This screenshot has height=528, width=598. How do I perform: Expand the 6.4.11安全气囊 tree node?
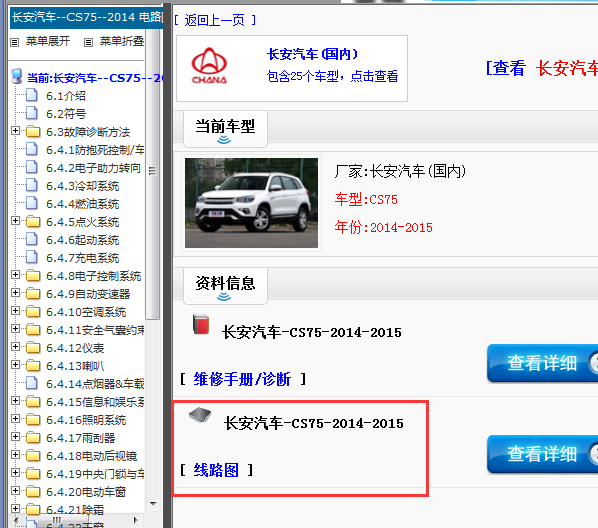tap(15, 329)
